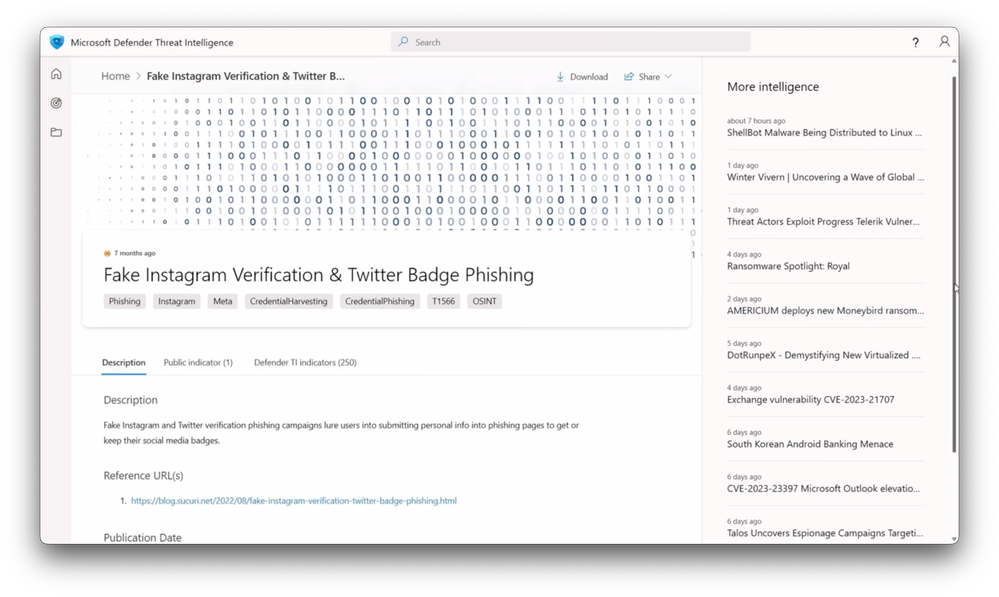
Task: Open South Korean Android Banking Menace article
Action: 810,444
